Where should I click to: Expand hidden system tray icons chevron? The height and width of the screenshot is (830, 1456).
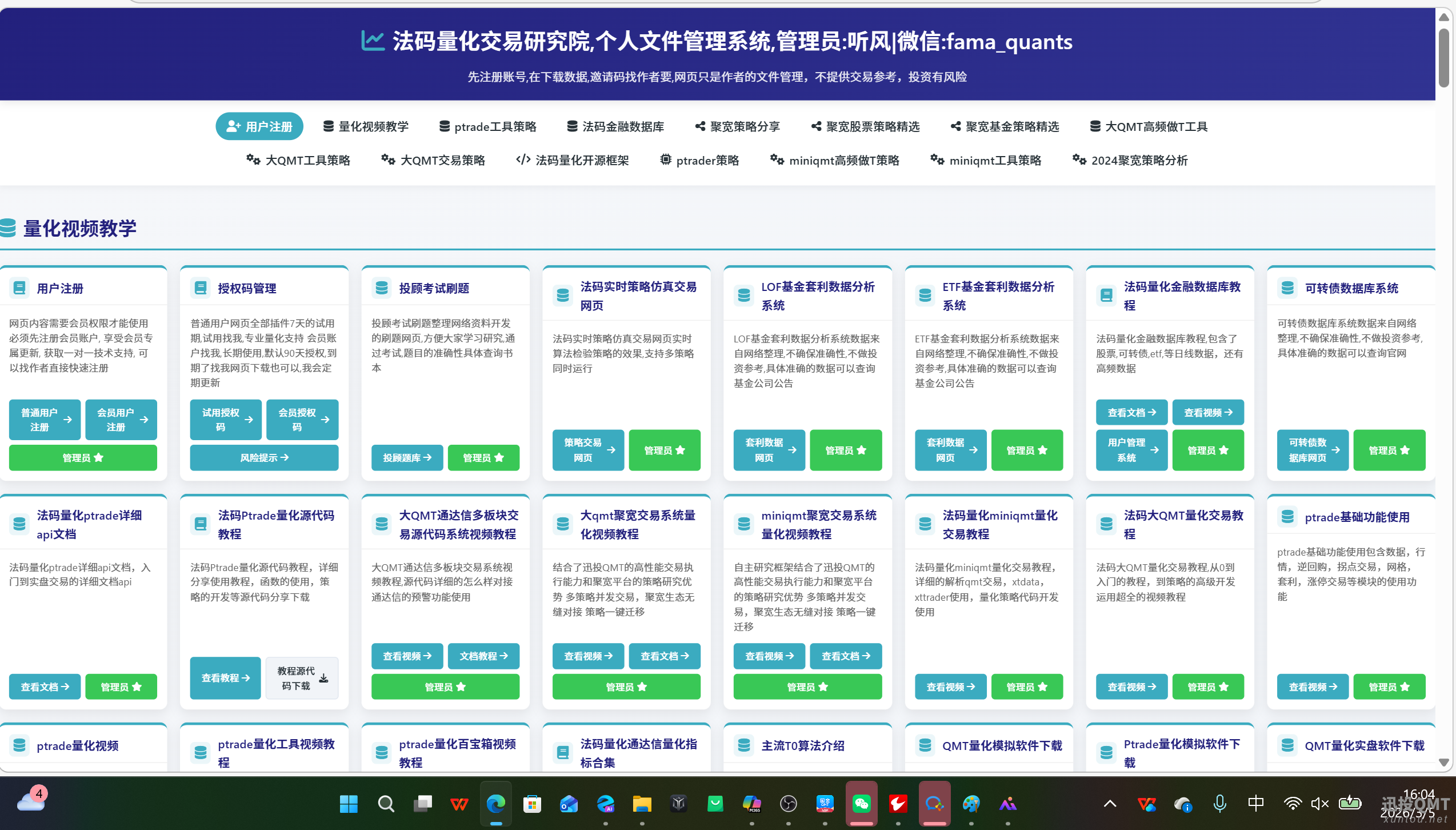[x=1110, y=804]
